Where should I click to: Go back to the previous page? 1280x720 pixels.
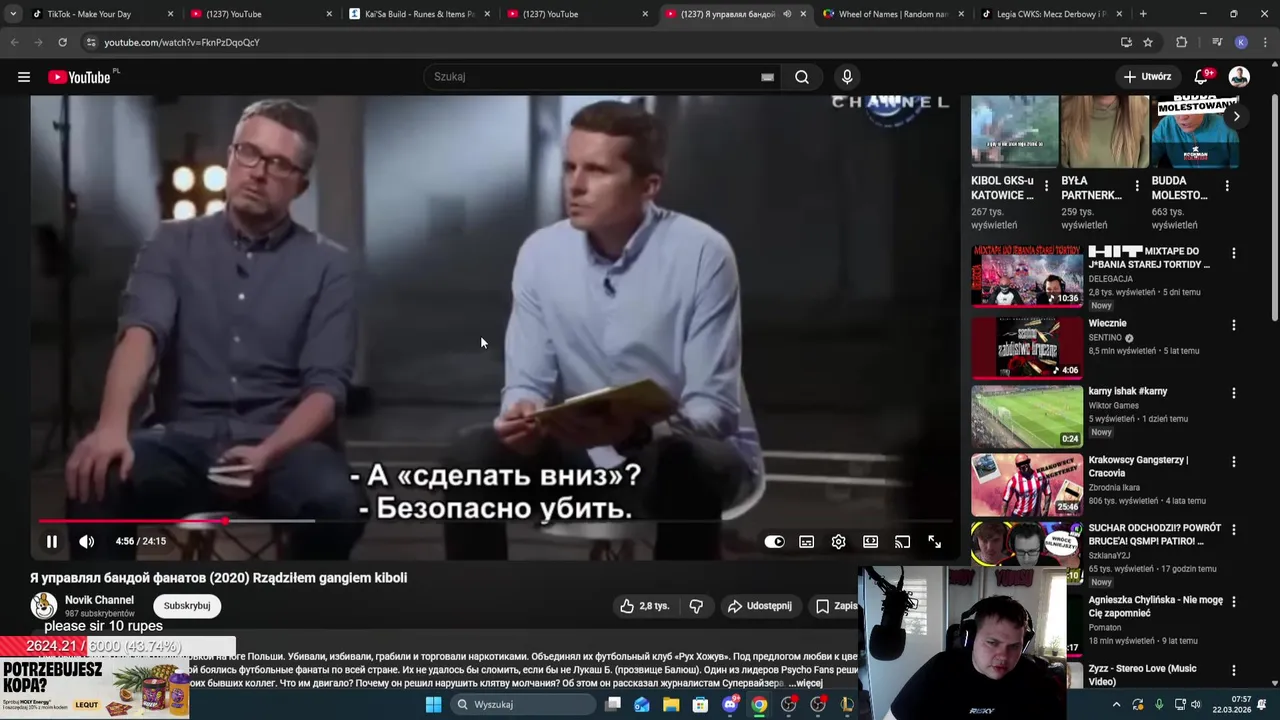coord(14,42)
